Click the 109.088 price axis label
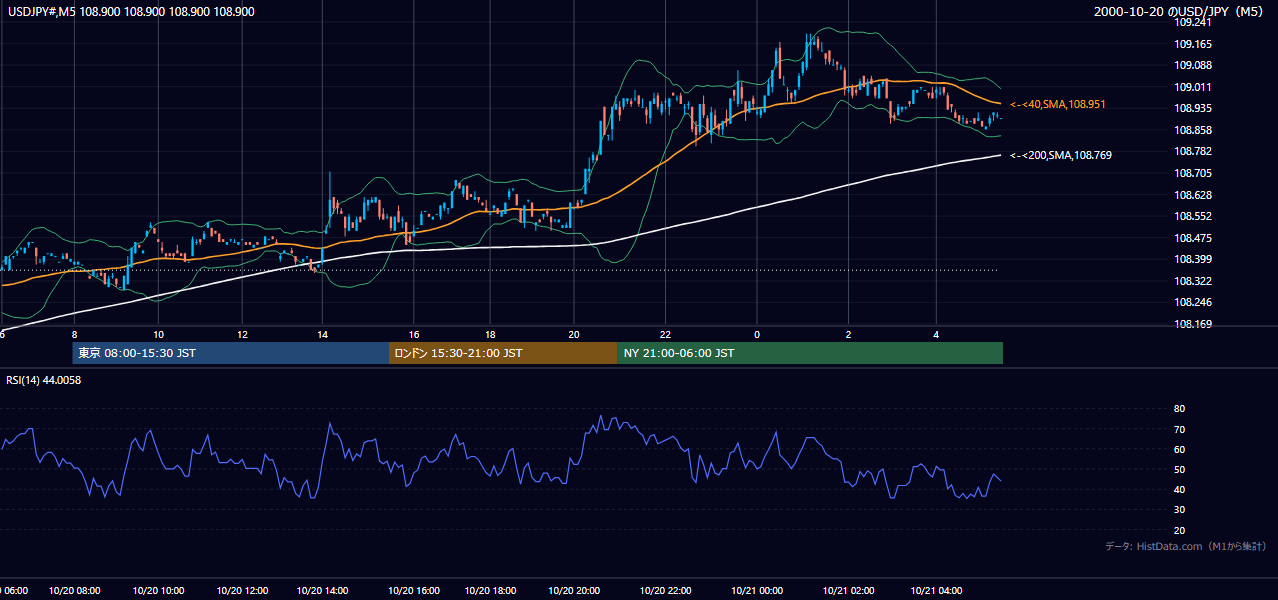 pos(1193,65)
